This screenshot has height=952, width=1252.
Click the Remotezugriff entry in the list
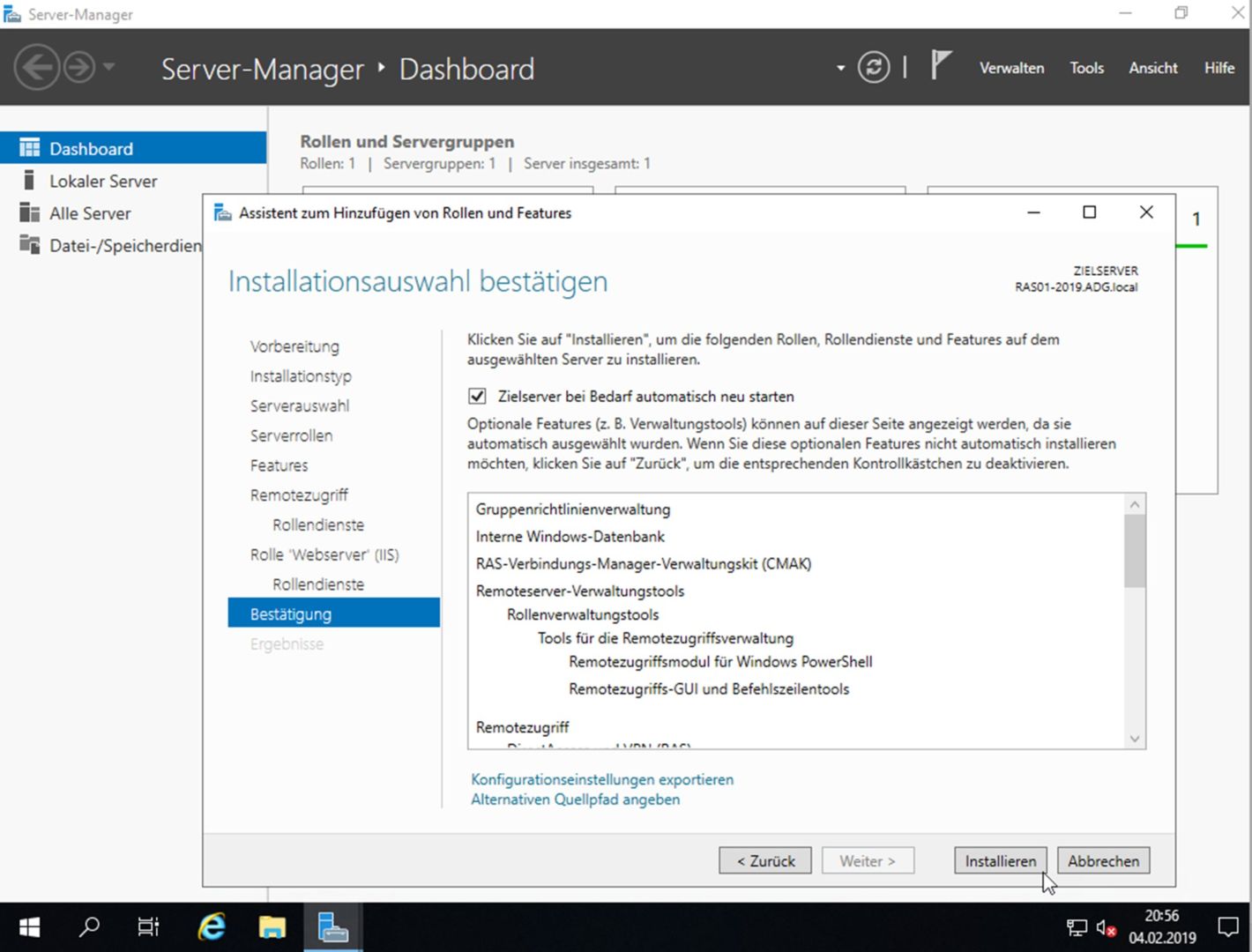coord(522,727)
